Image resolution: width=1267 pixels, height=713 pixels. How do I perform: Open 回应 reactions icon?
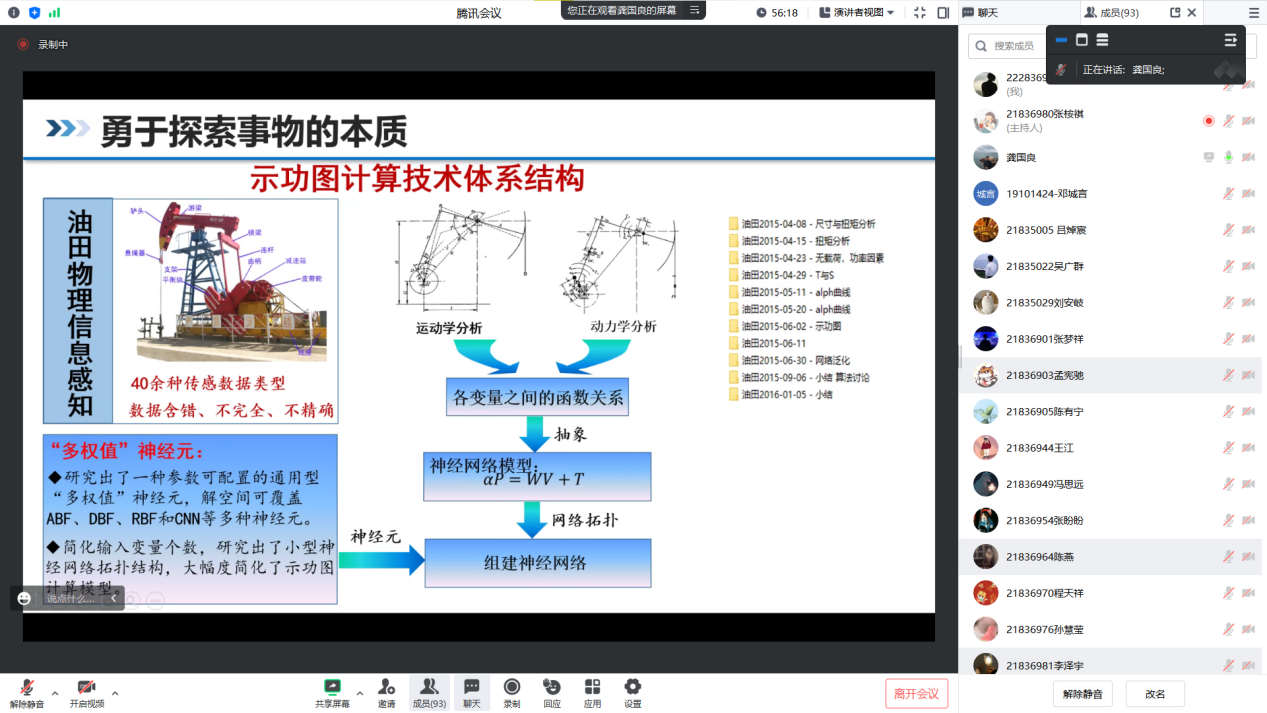click(x=551, y=692)
